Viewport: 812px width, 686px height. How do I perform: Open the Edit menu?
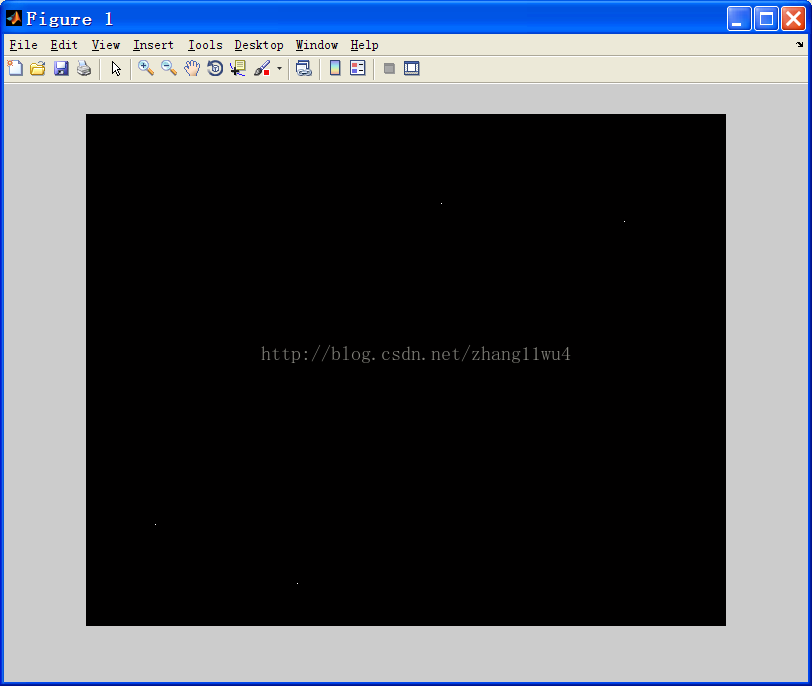coord(64,45)
